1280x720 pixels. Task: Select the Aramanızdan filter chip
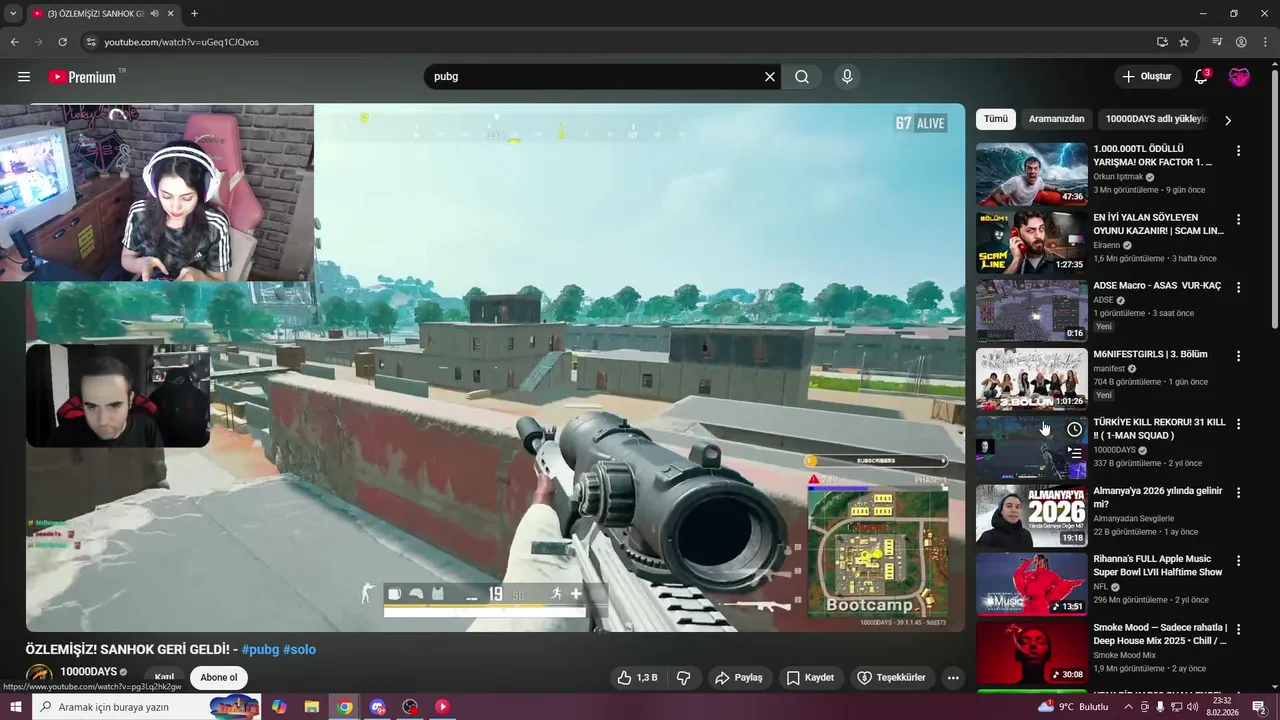tap(1056, 119)
